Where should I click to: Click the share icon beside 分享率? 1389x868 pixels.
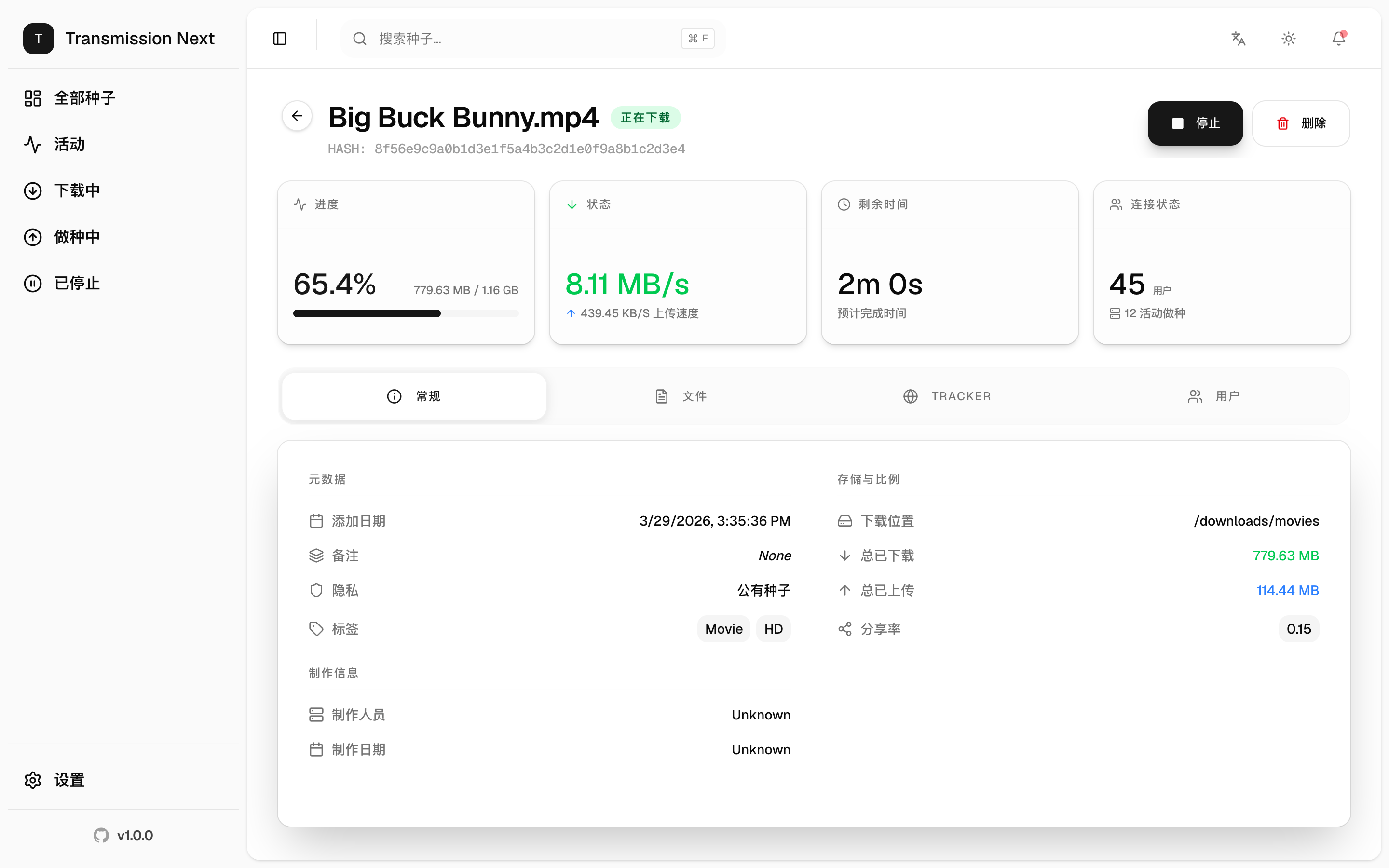click(x=845, y=629)
